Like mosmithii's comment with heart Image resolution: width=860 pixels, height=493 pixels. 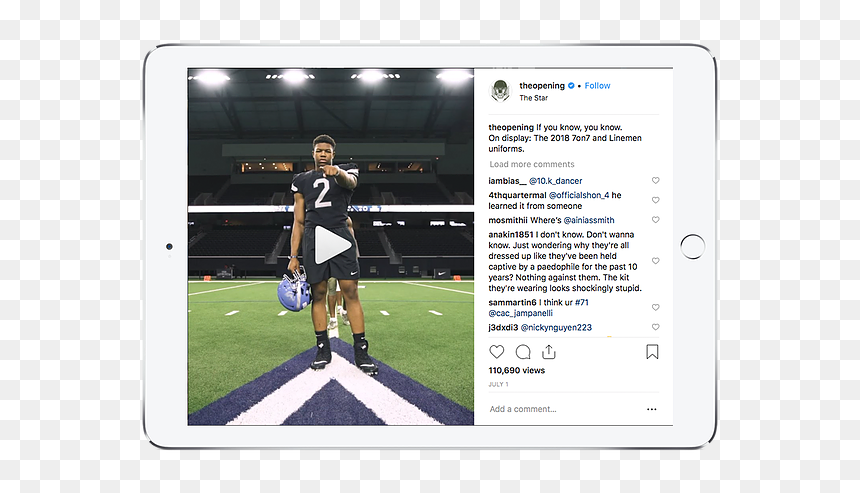click(x=655, y=219)
